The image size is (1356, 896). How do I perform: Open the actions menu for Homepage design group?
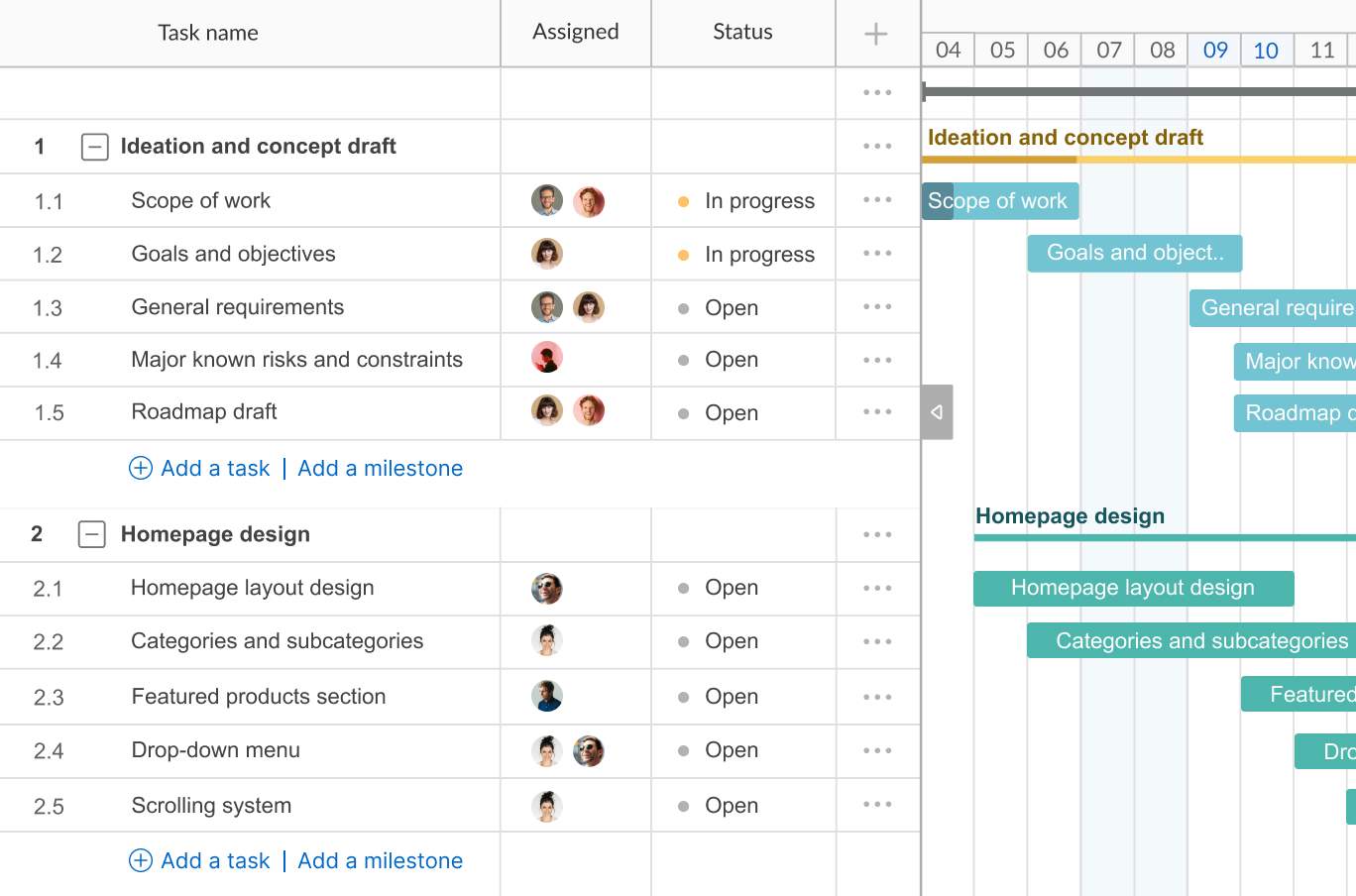(x=876, y=534)
